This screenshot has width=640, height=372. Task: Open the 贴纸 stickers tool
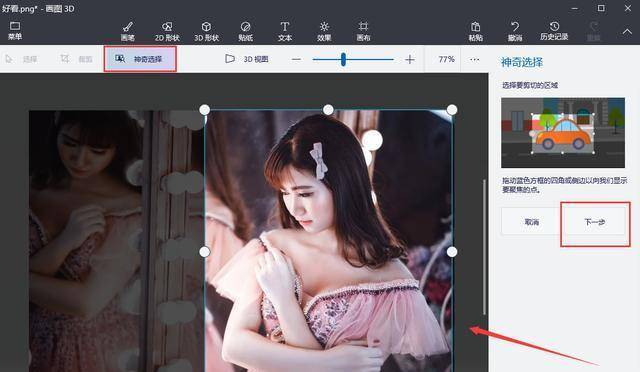[245, 31]
